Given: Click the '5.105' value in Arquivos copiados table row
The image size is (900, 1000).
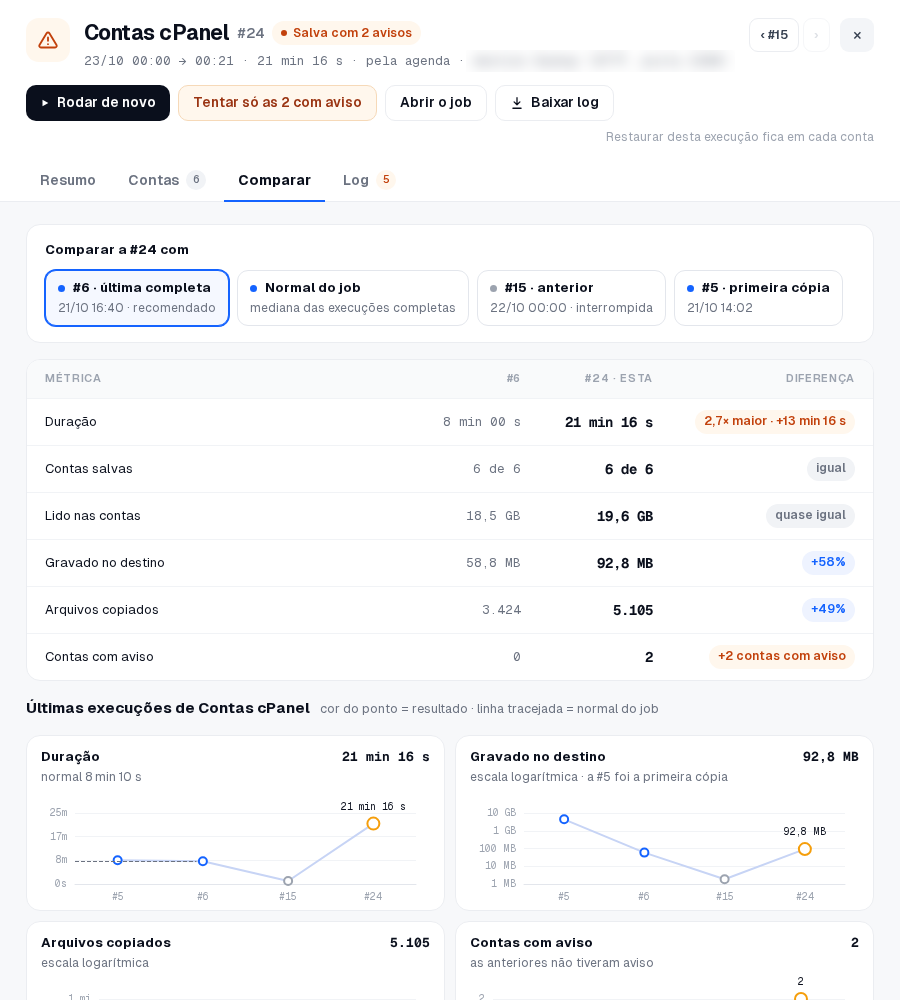Looking at the screenshot, I should point(633,611).
